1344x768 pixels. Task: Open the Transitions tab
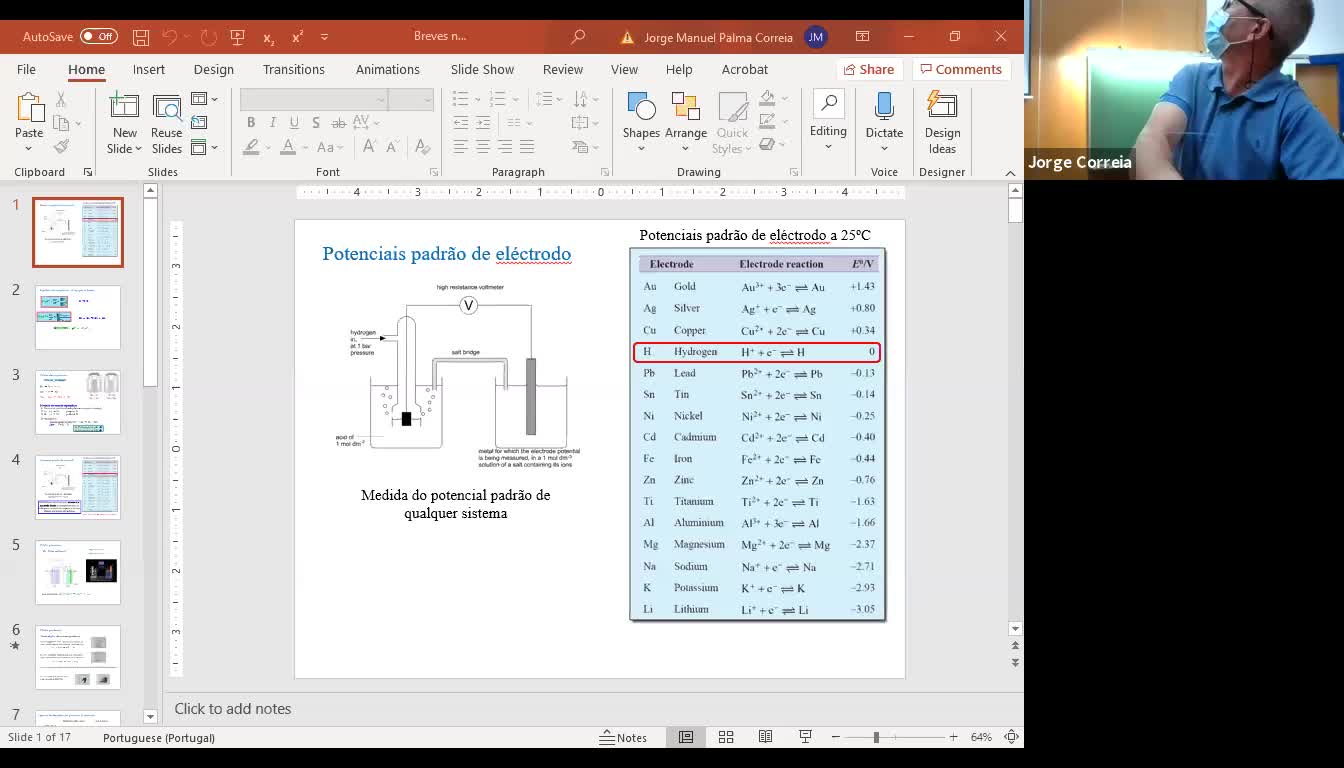tap(293, 69)
